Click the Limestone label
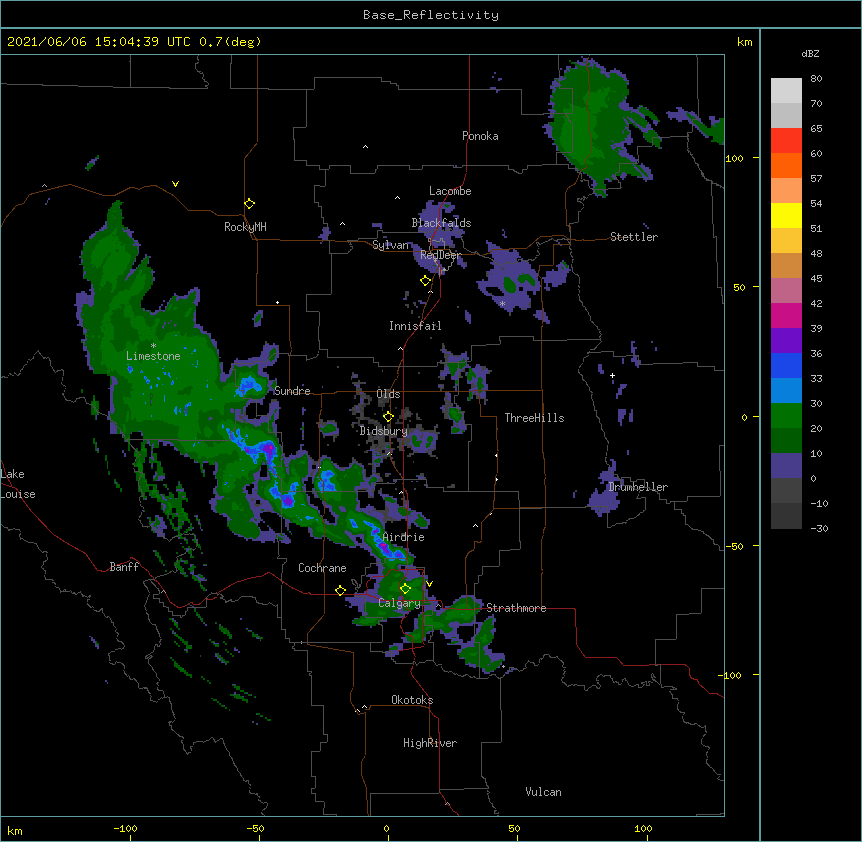 [153, 356]
